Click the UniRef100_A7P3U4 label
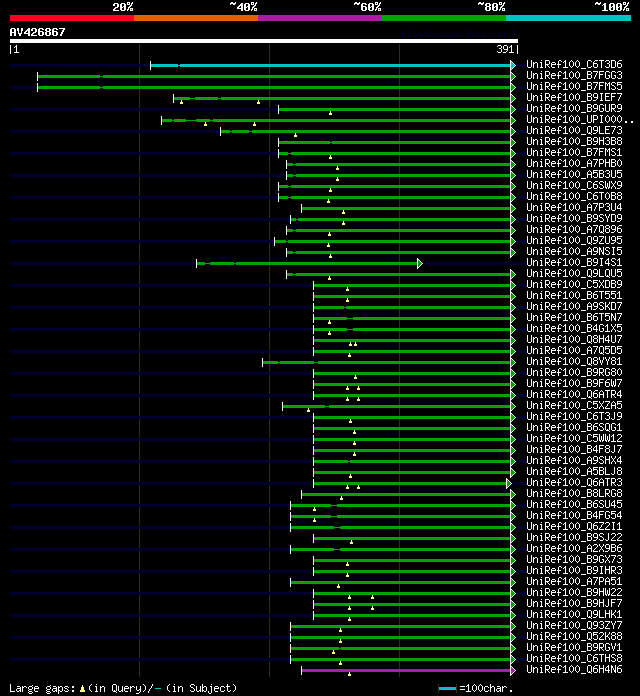The height and width of the screenshot is (696, 640). coord(574,207)
